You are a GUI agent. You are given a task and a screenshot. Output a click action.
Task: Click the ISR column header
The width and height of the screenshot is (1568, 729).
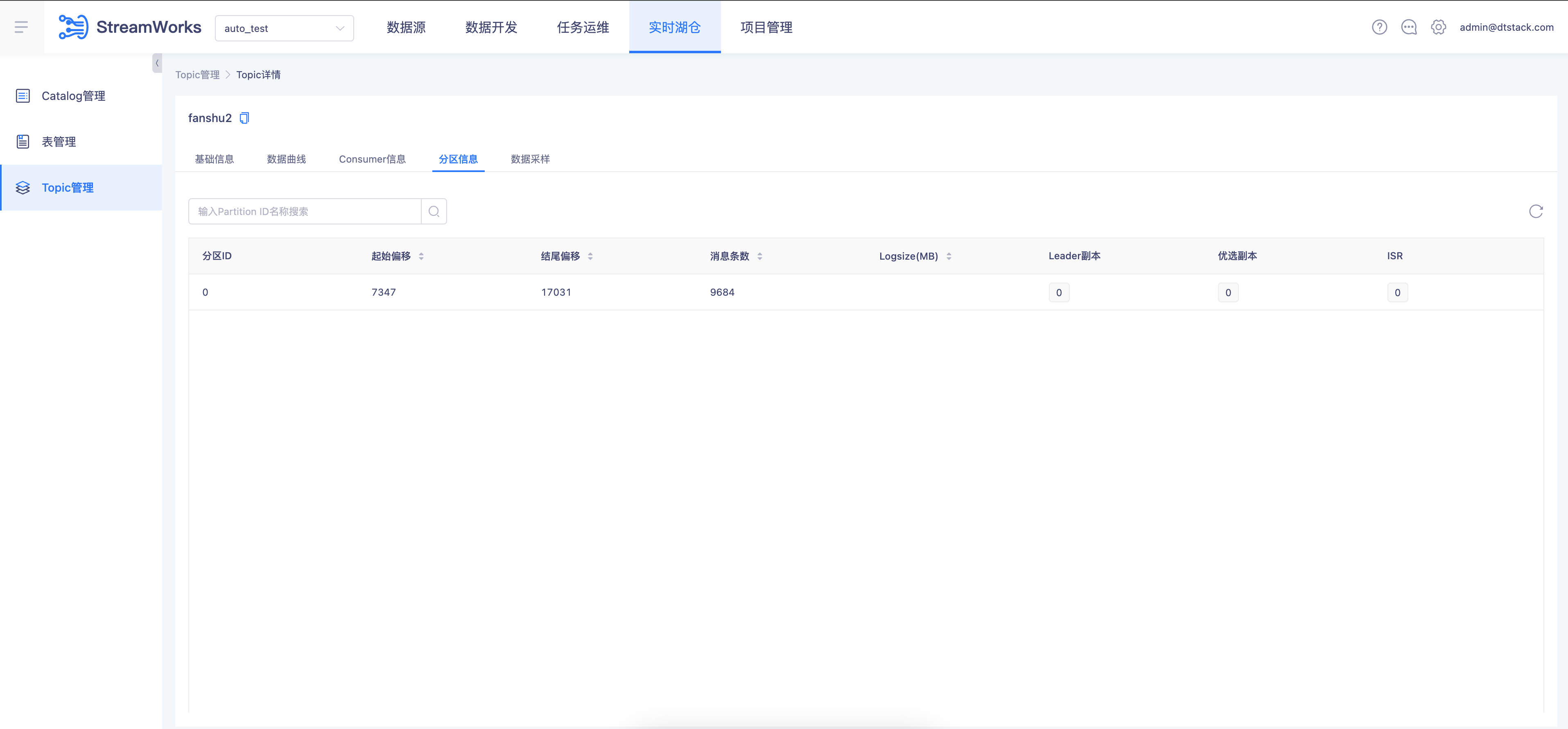tap(1395, 256)
